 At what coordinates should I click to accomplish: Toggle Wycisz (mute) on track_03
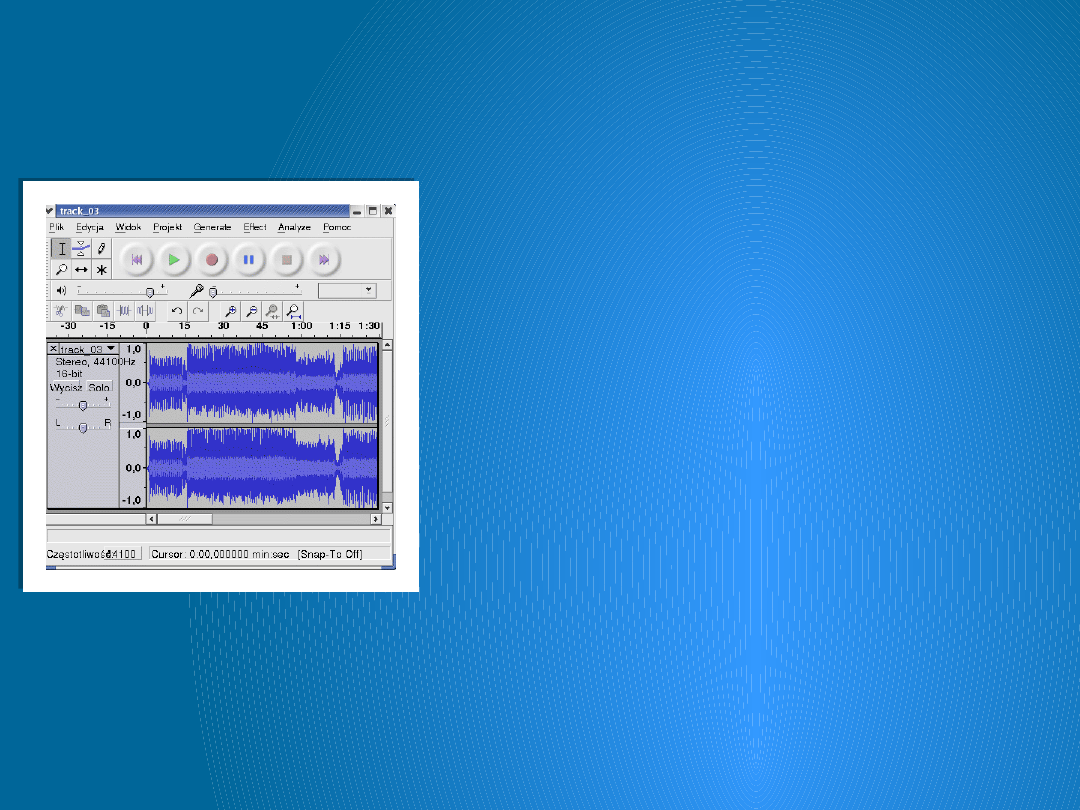coord(66,387)
